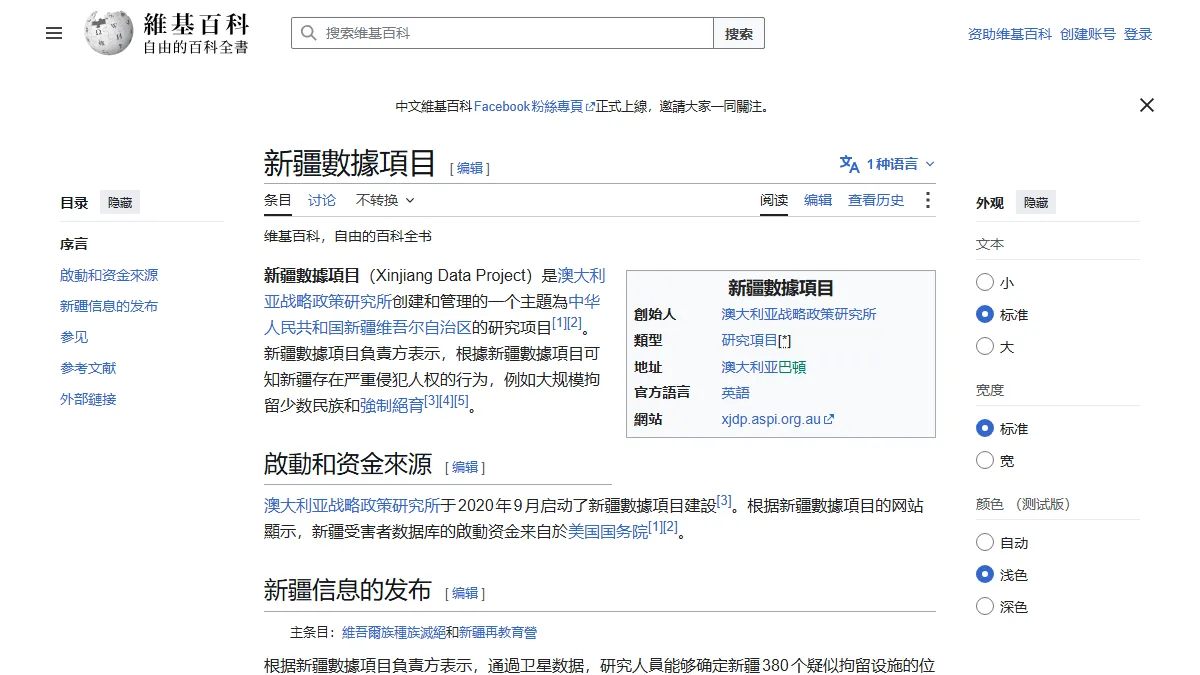Click the 搜索 button
1200x675 pixels.
(739, 33)
